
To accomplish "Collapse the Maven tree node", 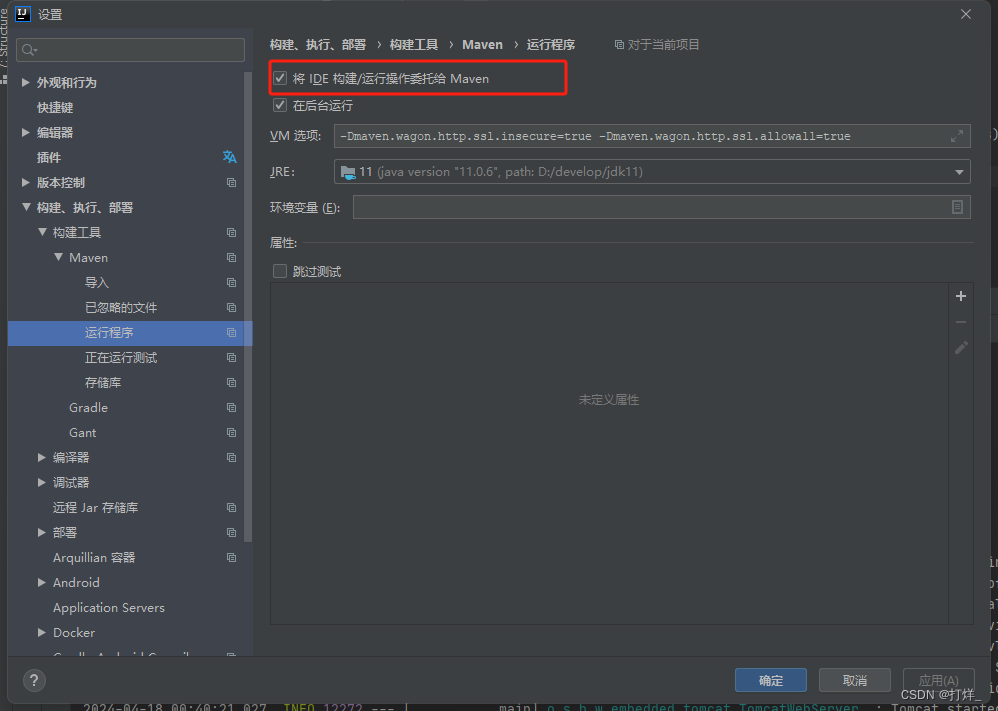I will point(60,257).
